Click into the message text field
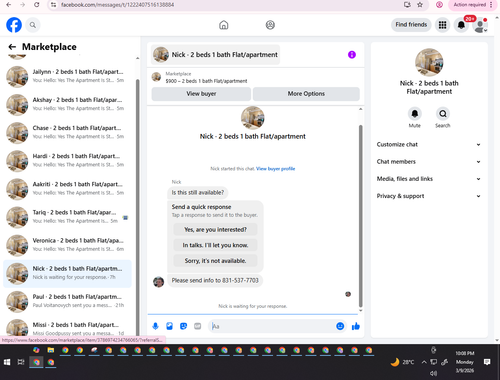 point(272,326)
